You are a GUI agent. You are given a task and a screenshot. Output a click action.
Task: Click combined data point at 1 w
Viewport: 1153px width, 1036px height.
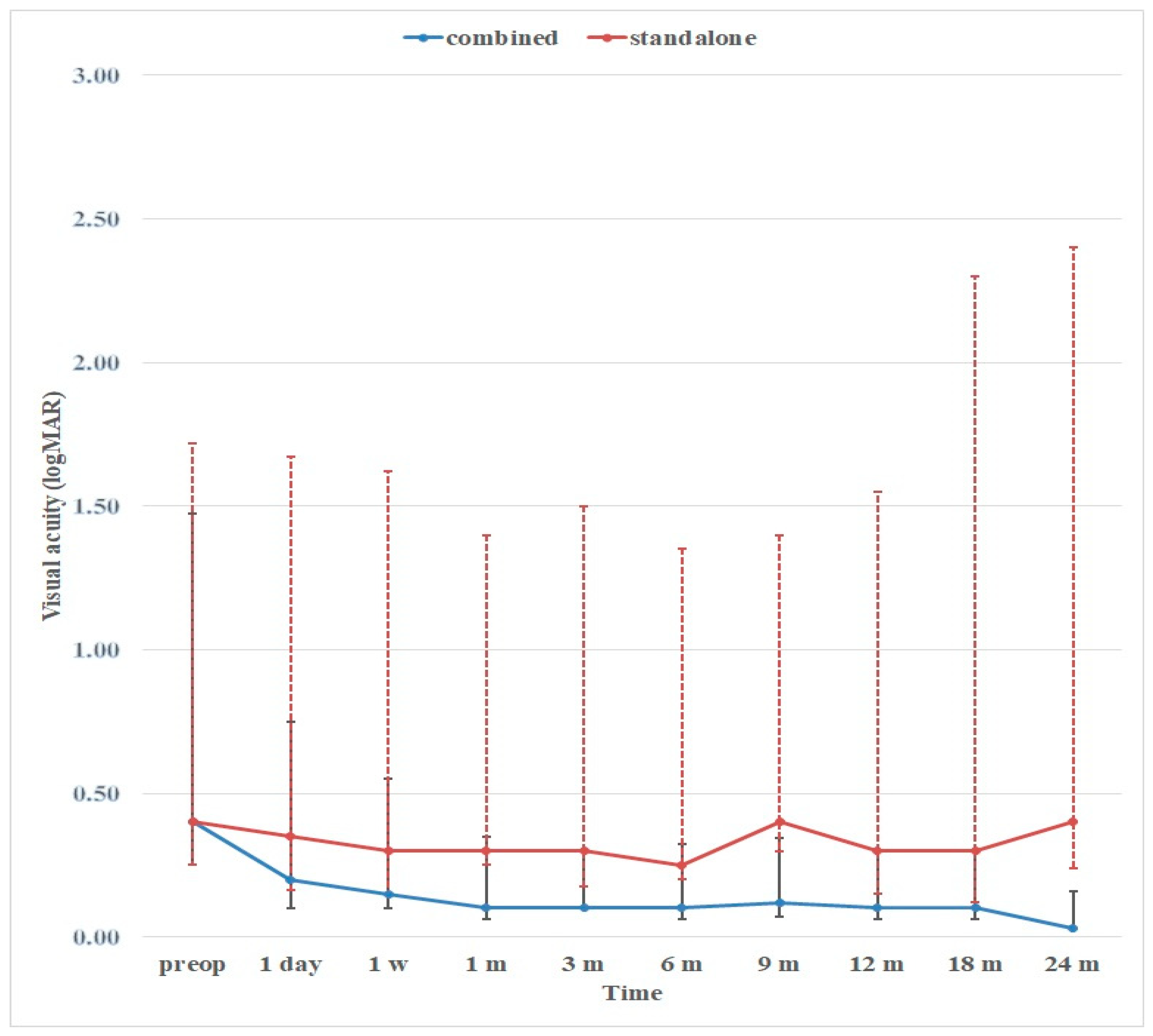[388, 894]
